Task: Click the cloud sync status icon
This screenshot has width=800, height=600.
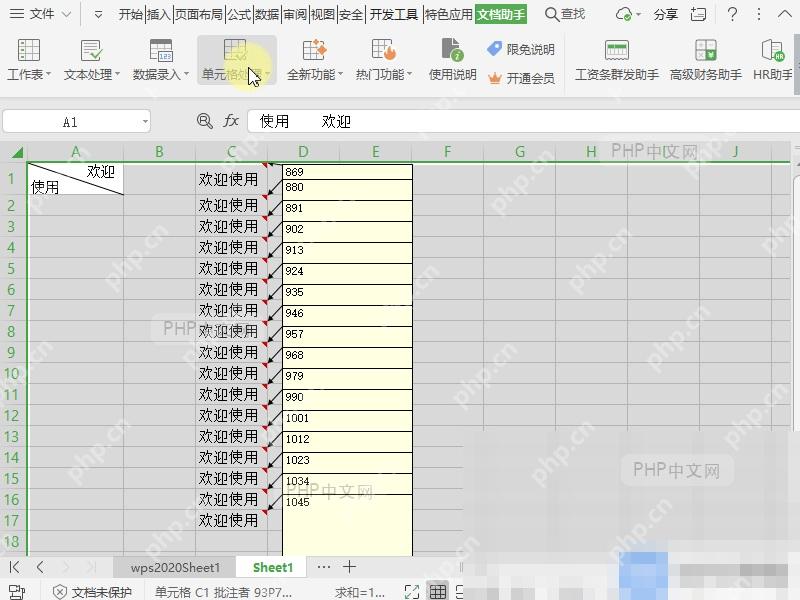Action: point(623,14)
